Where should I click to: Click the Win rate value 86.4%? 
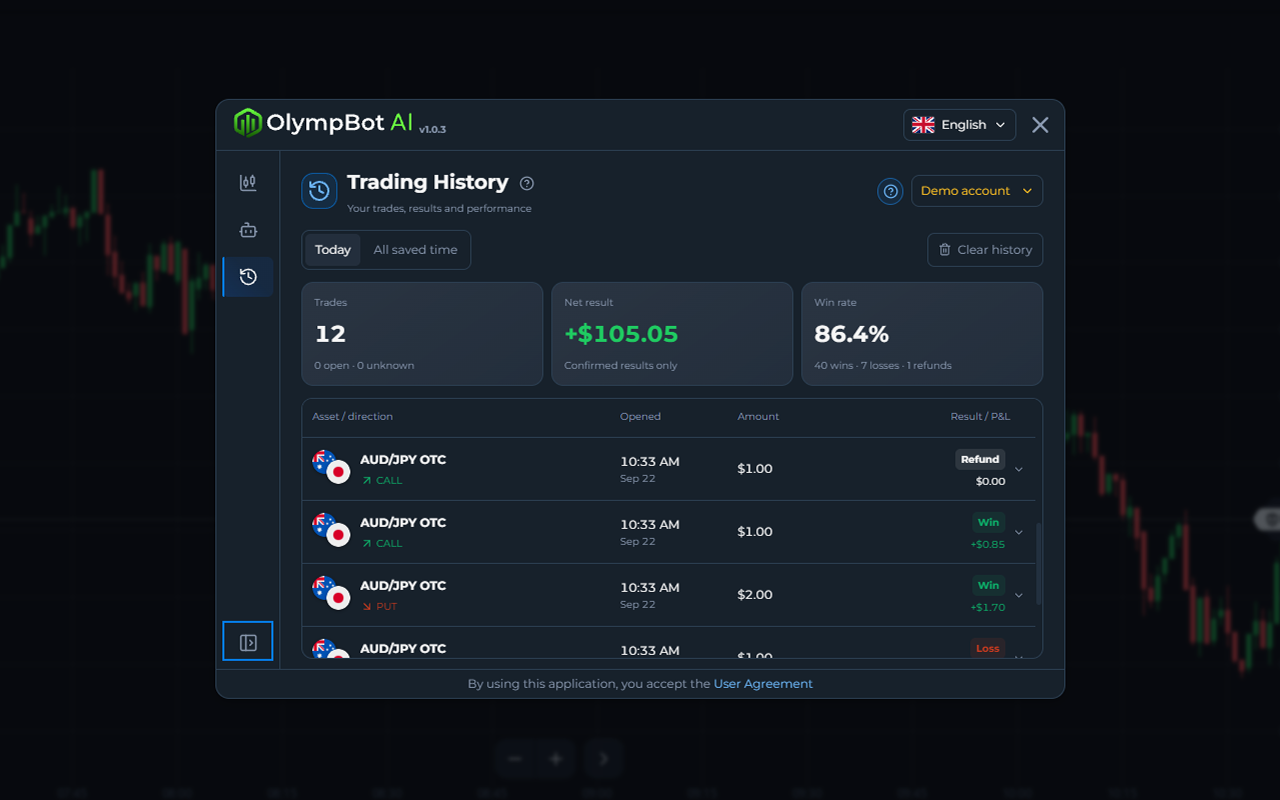click(x=851, y=334)
